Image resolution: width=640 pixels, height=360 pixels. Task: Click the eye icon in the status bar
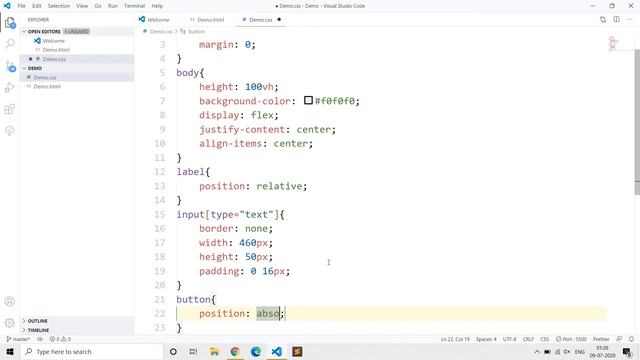(x=40, y=339)
